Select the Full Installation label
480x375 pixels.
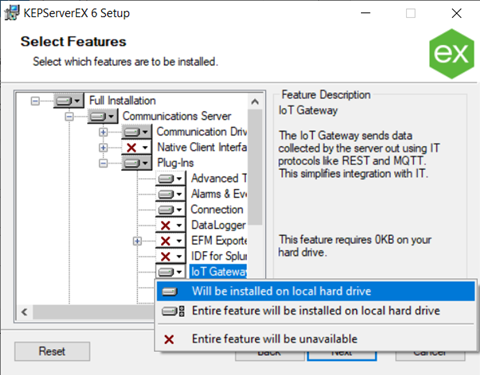coord(122,101)
